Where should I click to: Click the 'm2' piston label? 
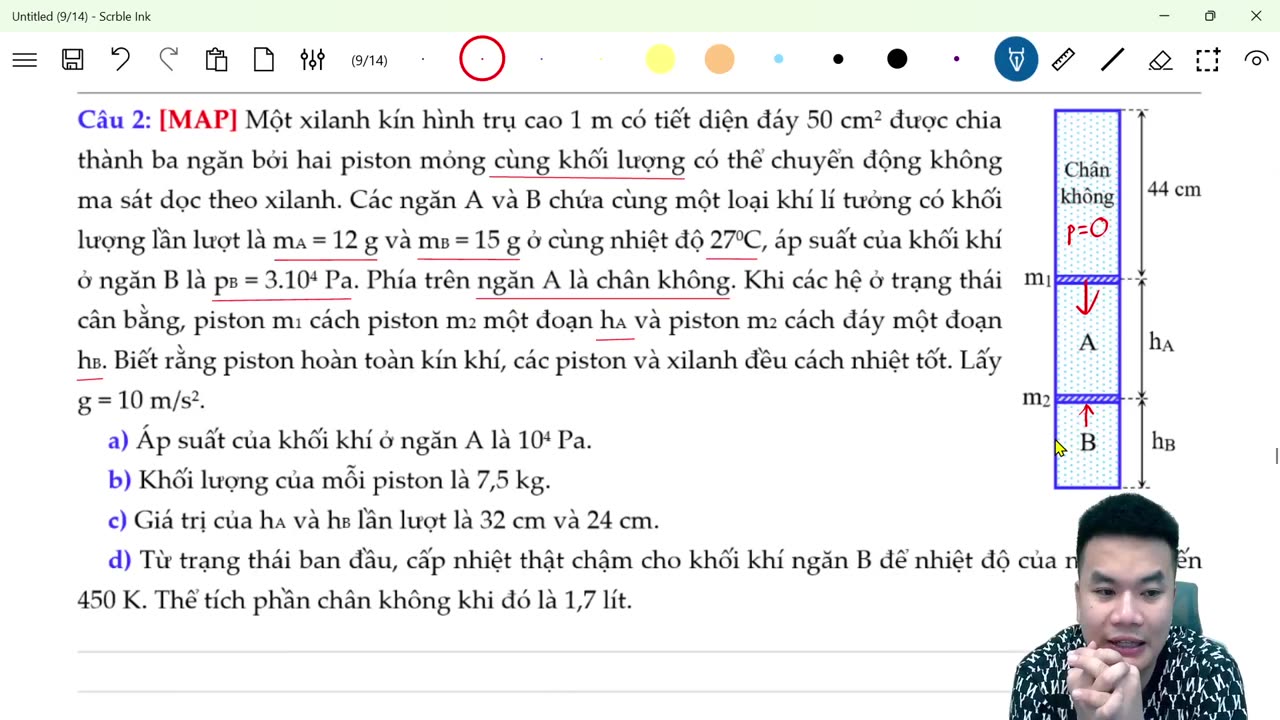point(1036,399)
